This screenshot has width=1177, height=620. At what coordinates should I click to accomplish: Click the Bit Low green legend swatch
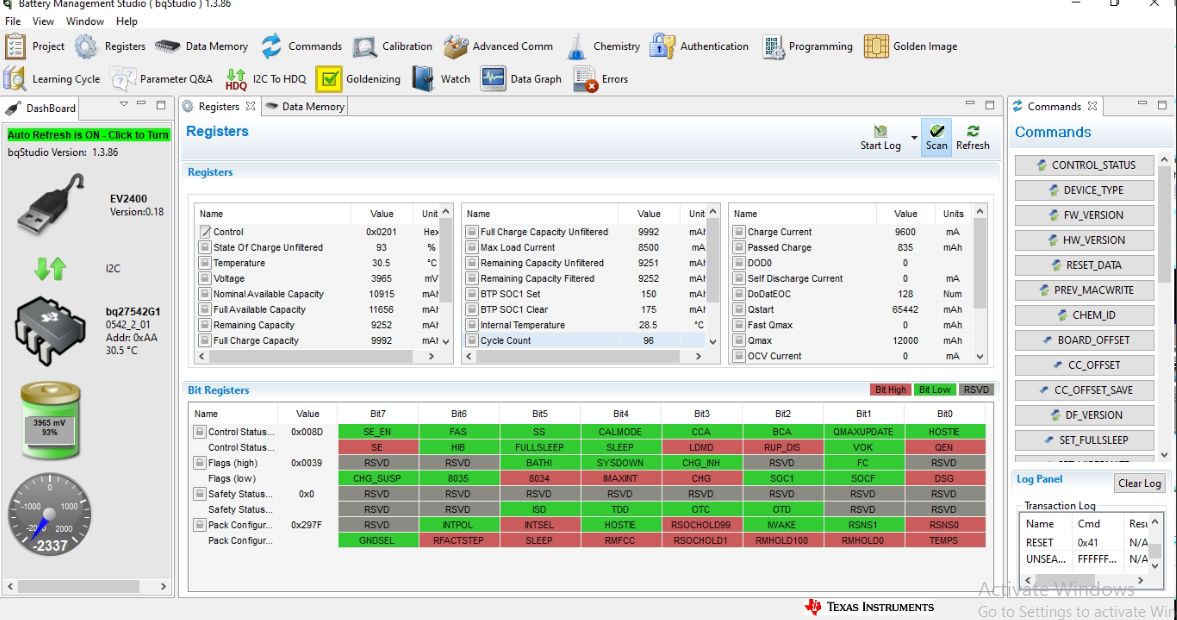click(935, 390)
